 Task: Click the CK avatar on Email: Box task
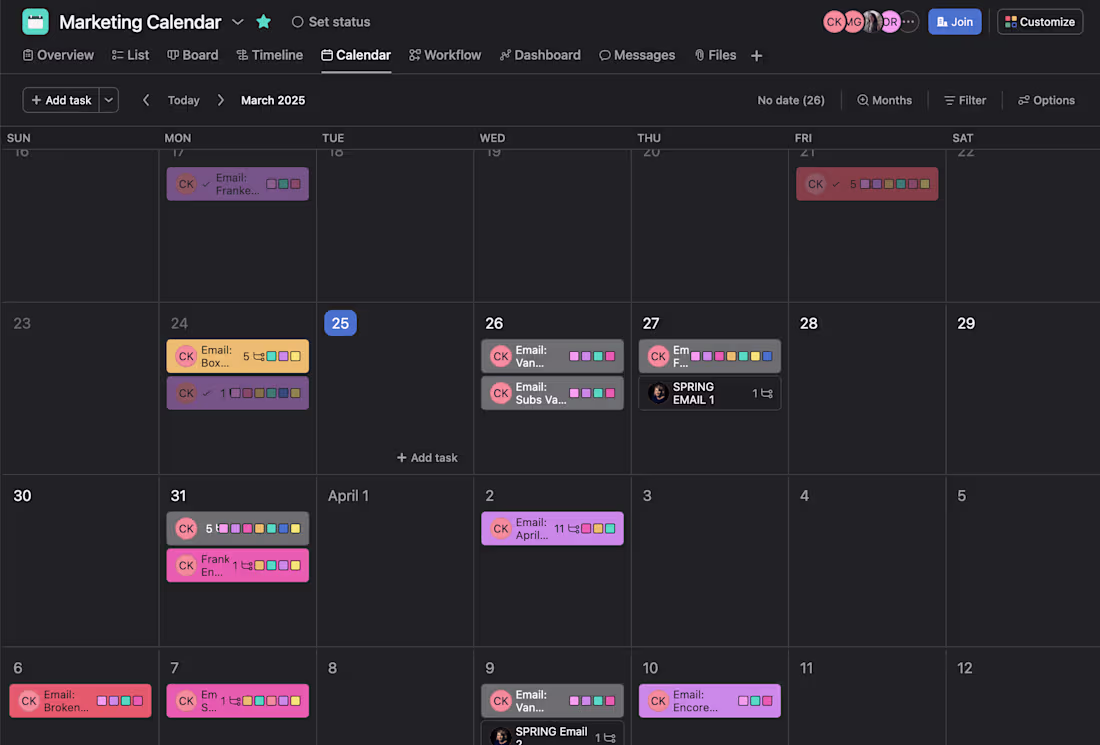coord(186,356)
